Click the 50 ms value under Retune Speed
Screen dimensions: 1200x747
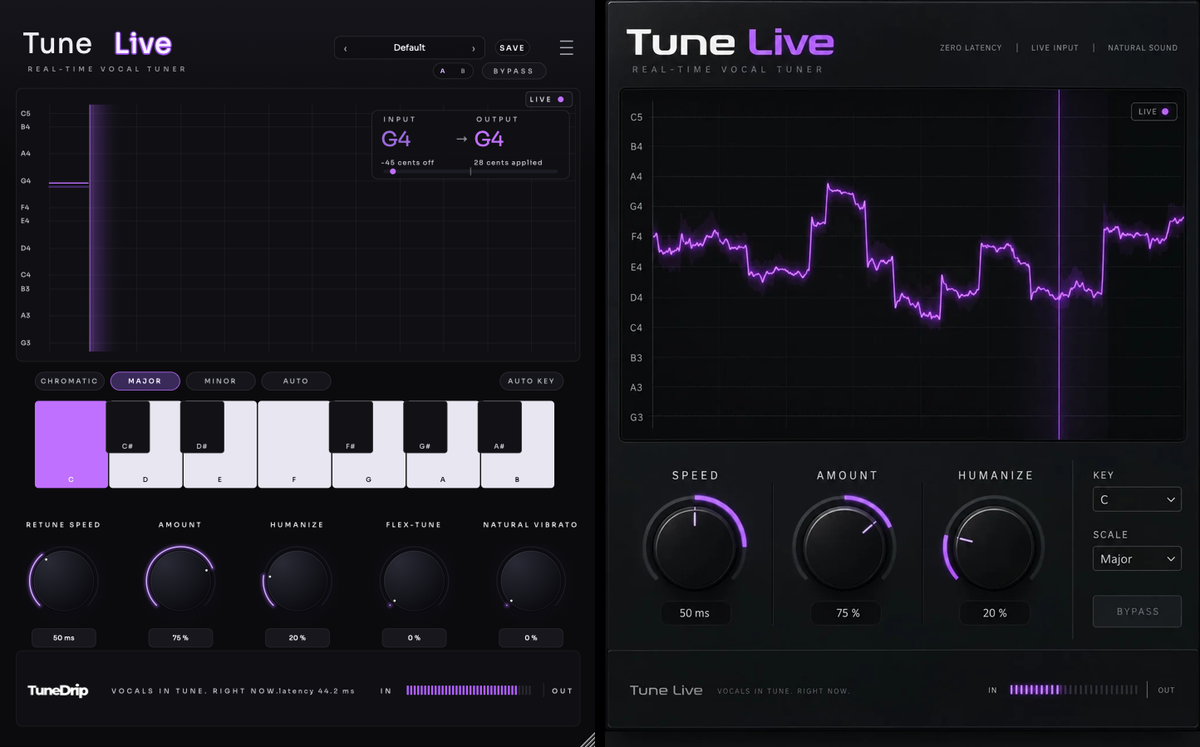tap(63, 637)
